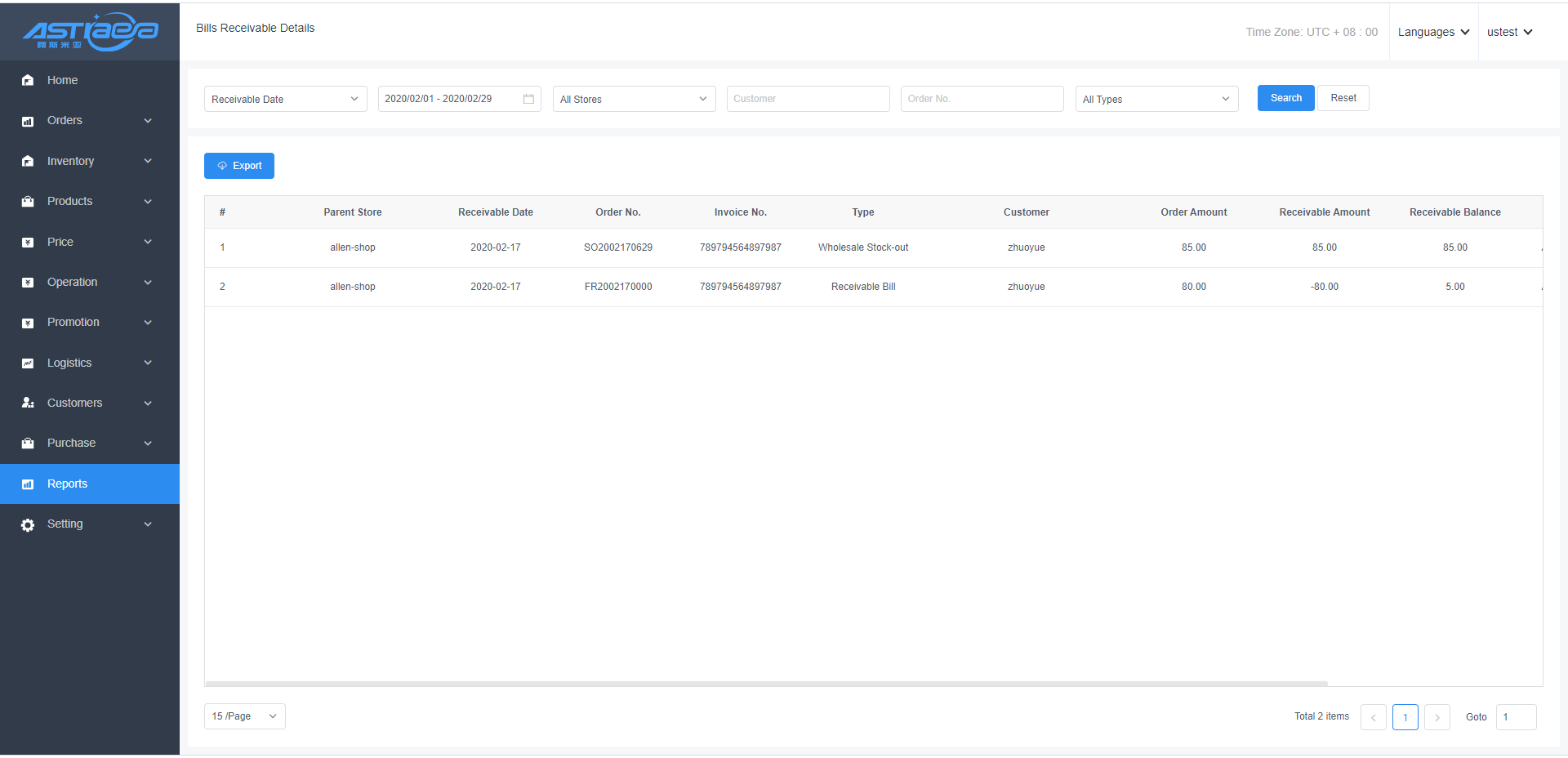Click the Inventory warehouse icon

[x=28, y=161]
